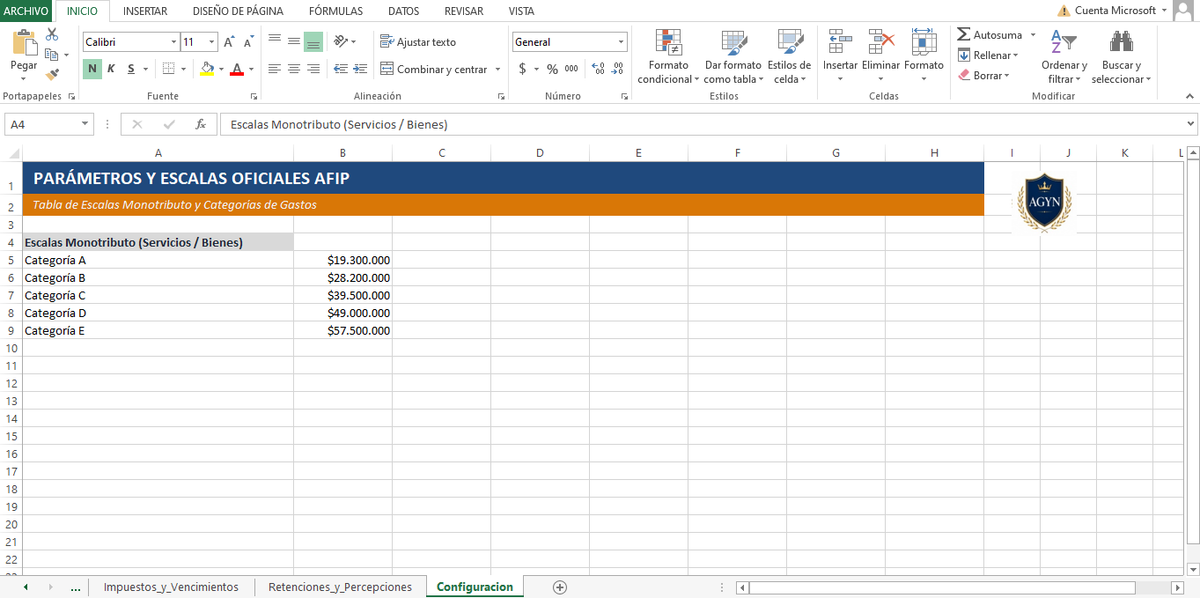
Task: Apply the percent style format
Action: point(552,69)
